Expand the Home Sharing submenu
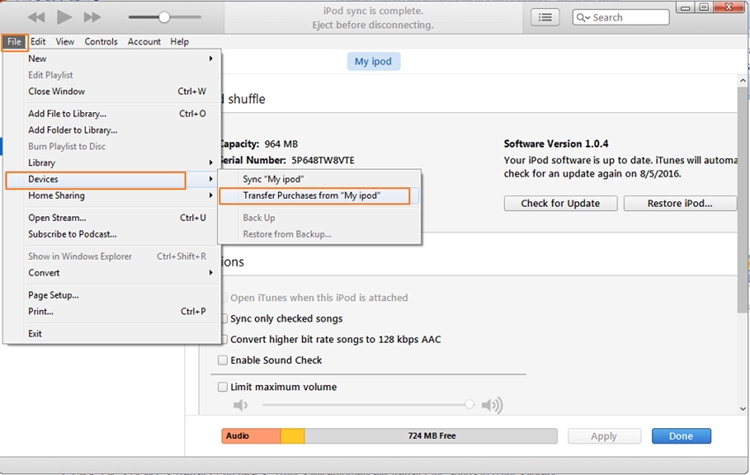The height and width of the screenshot is (475, 750). (112, 196)
